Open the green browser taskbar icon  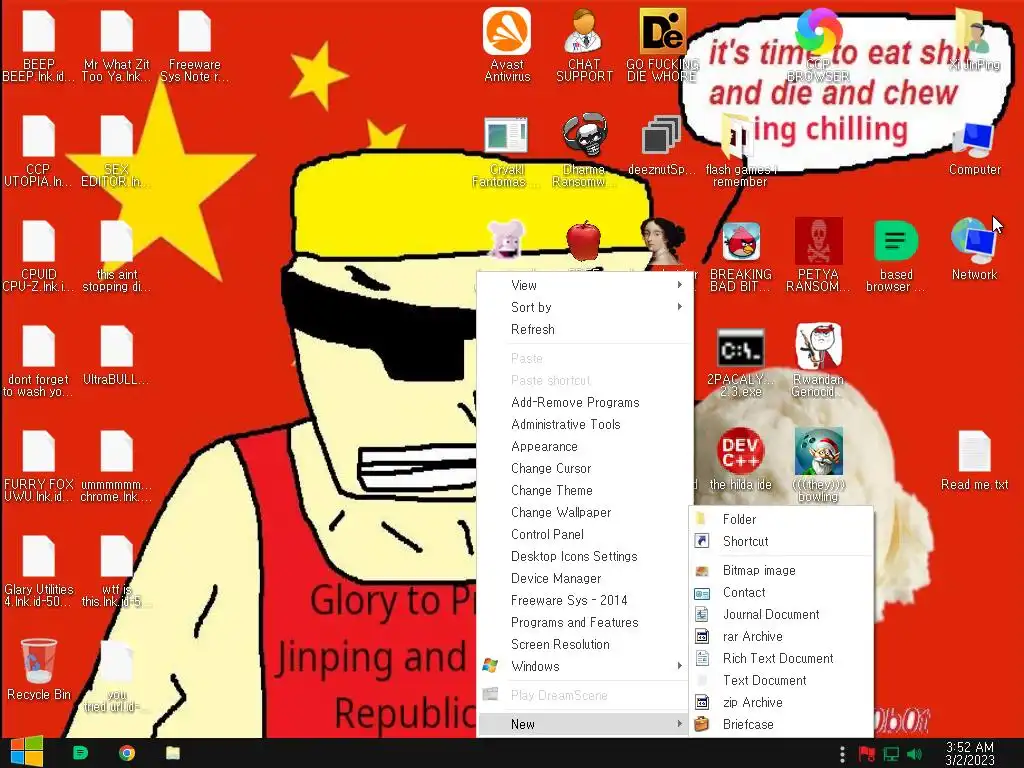click(x=80, y=753)
